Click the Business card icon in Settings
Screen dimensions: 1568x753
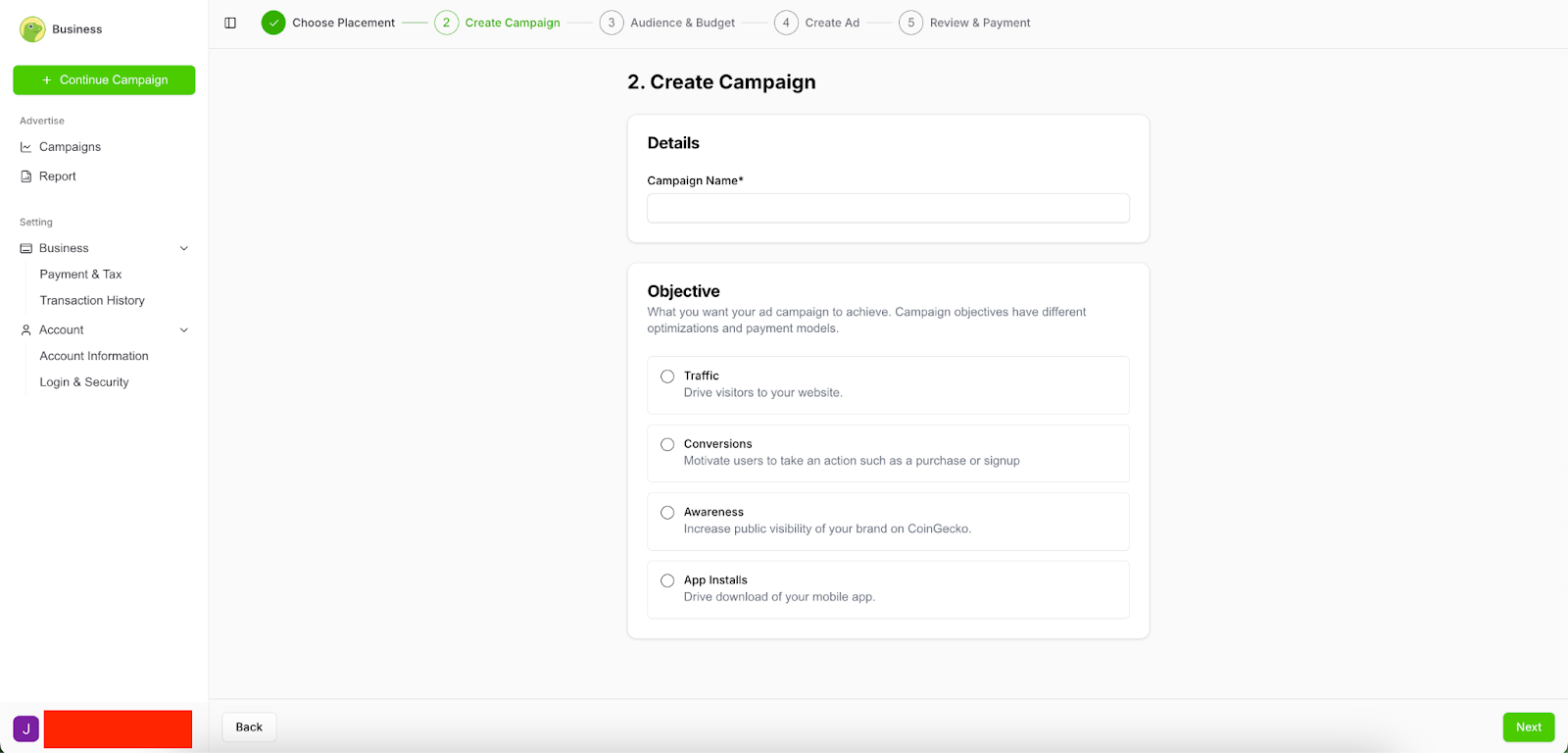point(26,248)
